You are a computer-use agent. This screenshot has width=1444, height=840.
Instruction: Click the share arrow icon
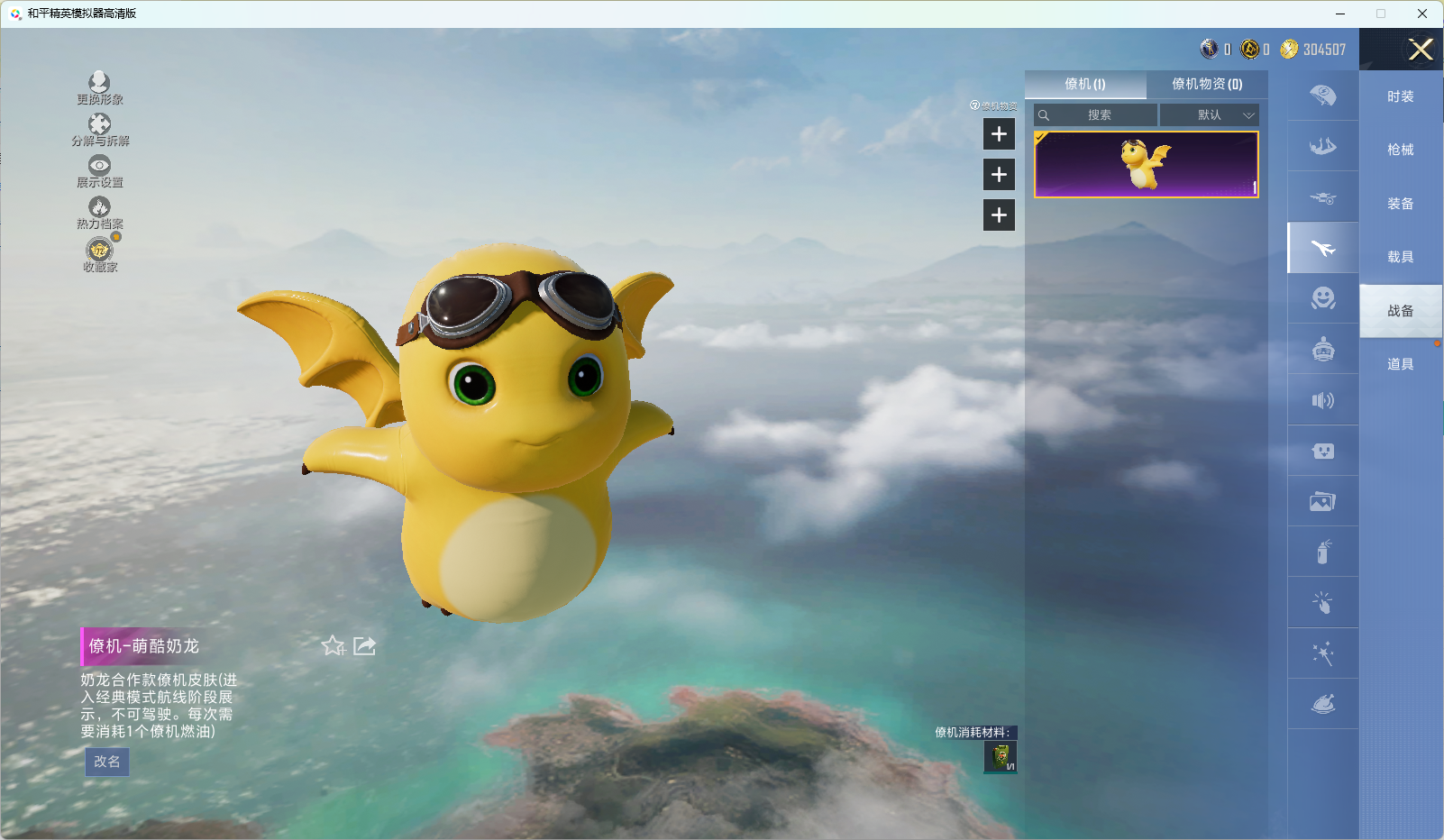tap(364, 645)
